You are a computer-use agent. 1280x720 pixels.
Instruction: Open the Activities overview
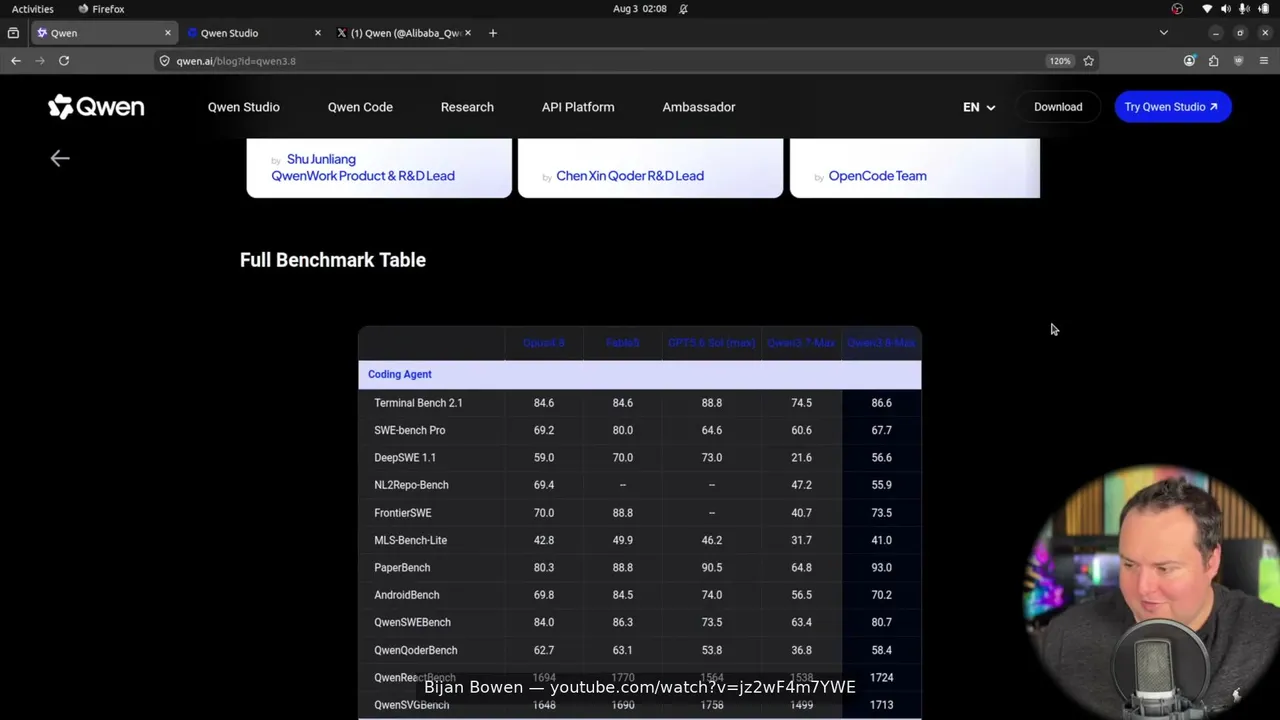point(33,9)
